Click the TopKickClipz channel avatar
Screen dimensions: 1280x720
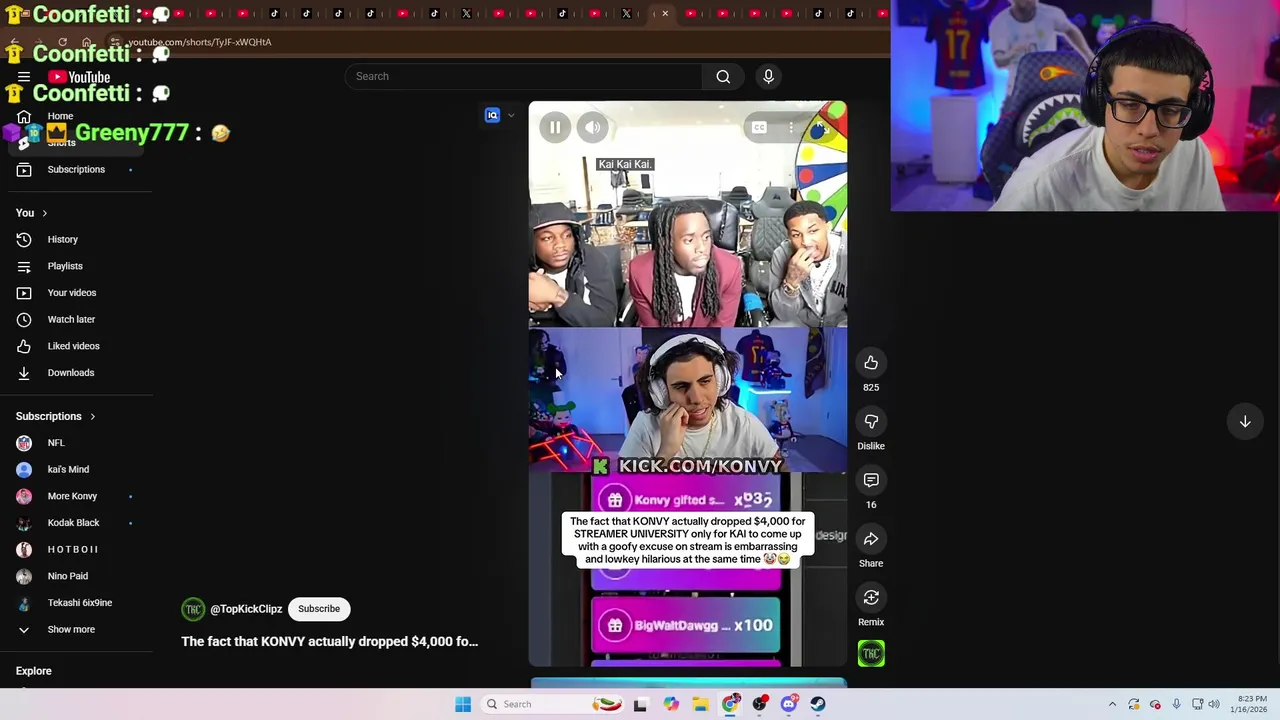click(193, 609)
